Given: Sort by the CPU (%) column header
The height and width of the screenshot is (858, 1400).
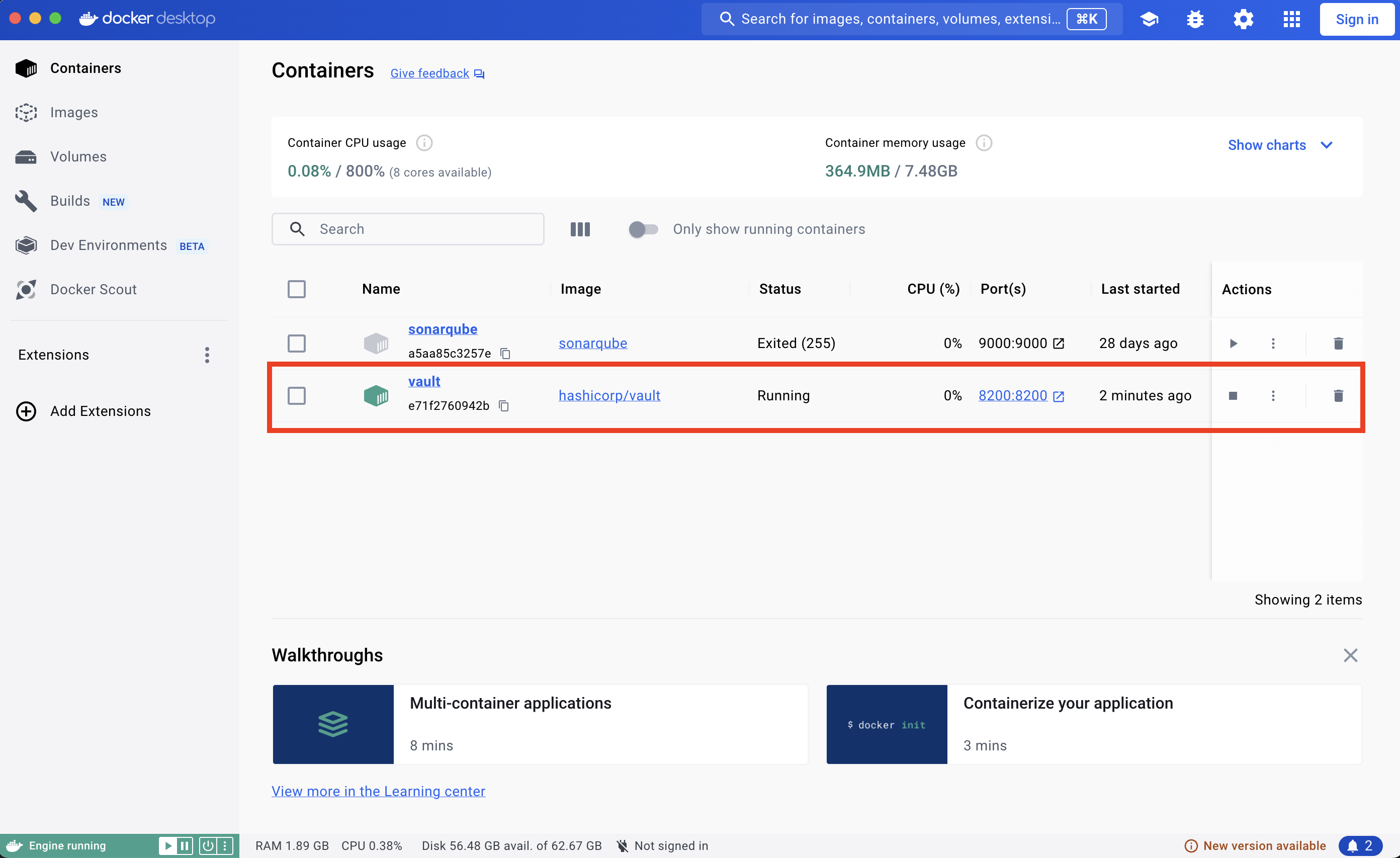Looking at the screenshot, I should click(x=933, y=289).
